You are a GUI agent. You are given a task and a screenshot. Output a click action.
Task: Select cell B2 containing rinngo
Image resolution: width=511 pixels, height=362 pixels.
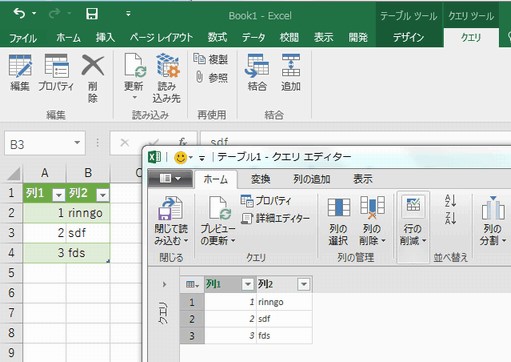[x=88, y=213]
